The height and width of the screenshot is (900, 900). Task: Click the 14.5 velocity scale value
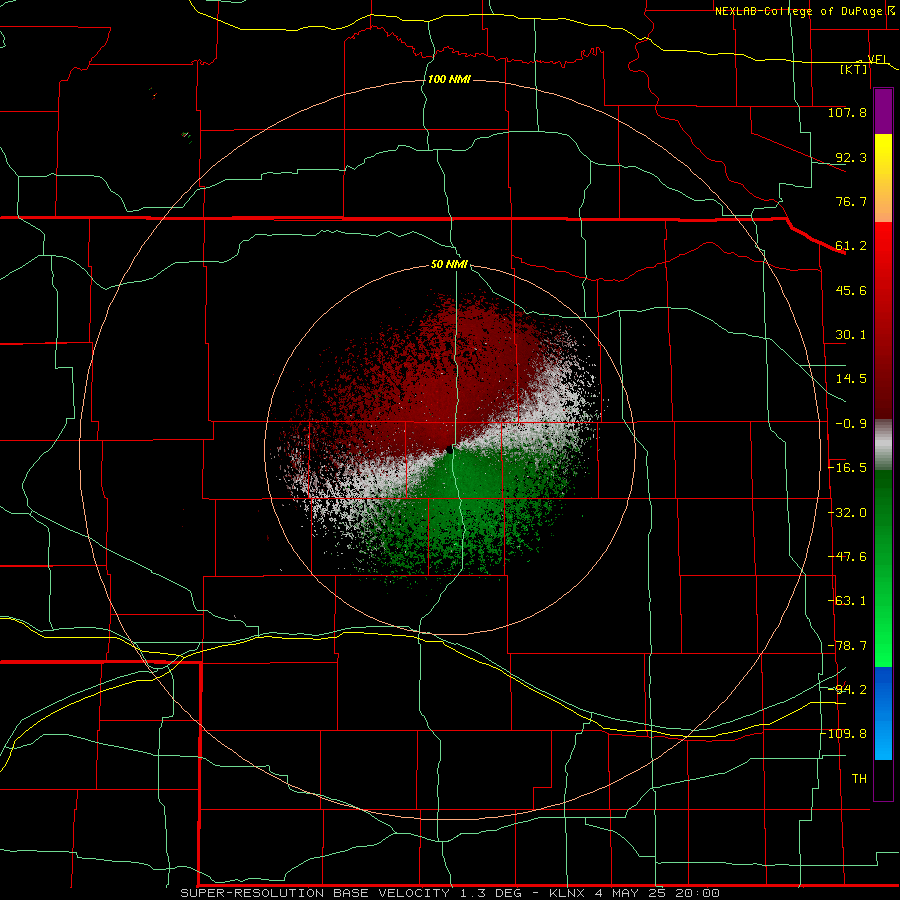851,379
